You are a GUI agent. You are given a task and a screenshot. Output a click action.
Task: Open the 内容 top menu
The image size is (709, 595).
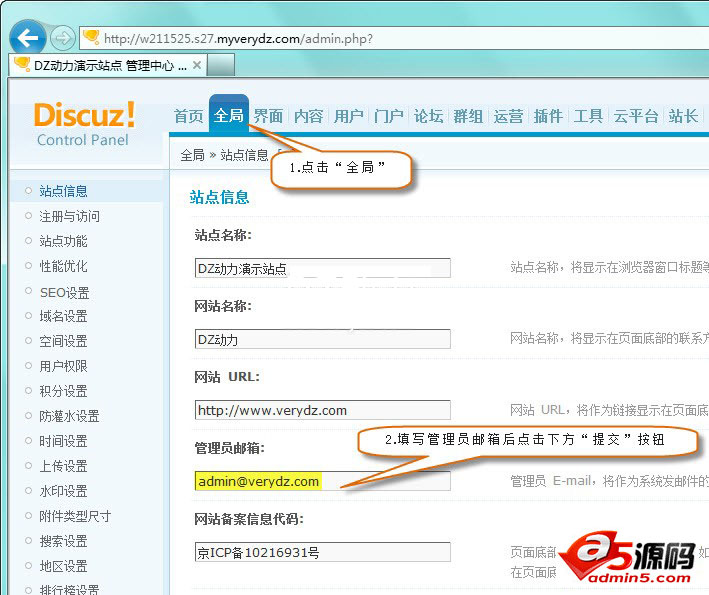[308, 116]
